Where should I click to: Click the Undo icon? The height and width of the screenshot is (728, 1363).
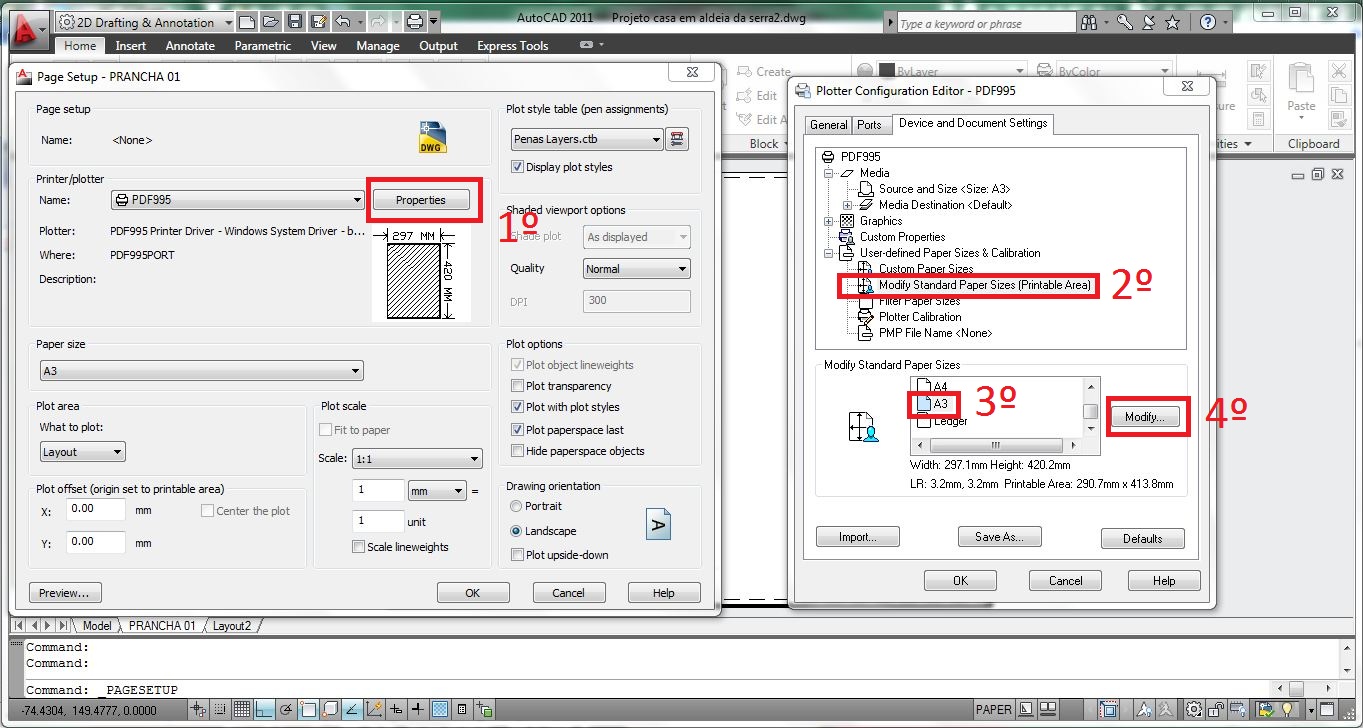[342, 21]
